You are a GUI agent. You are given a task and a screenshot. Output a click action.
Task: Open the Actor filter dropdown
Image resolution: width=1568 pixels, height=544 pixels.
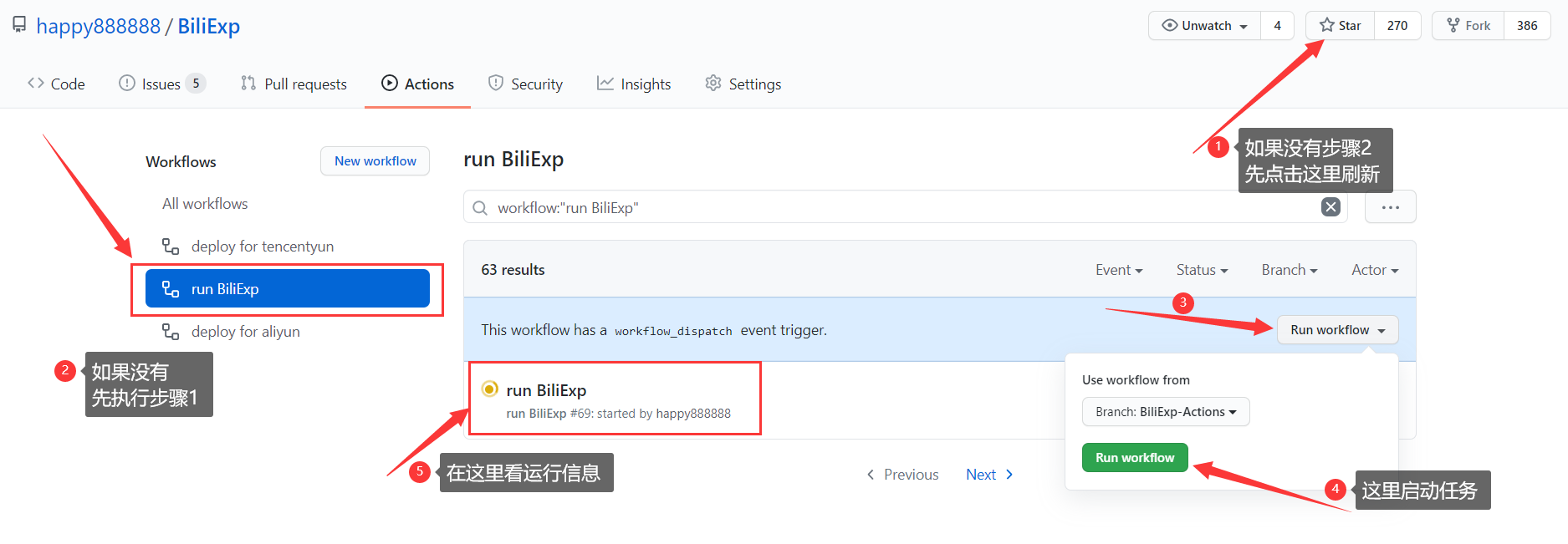(1375, 270)
